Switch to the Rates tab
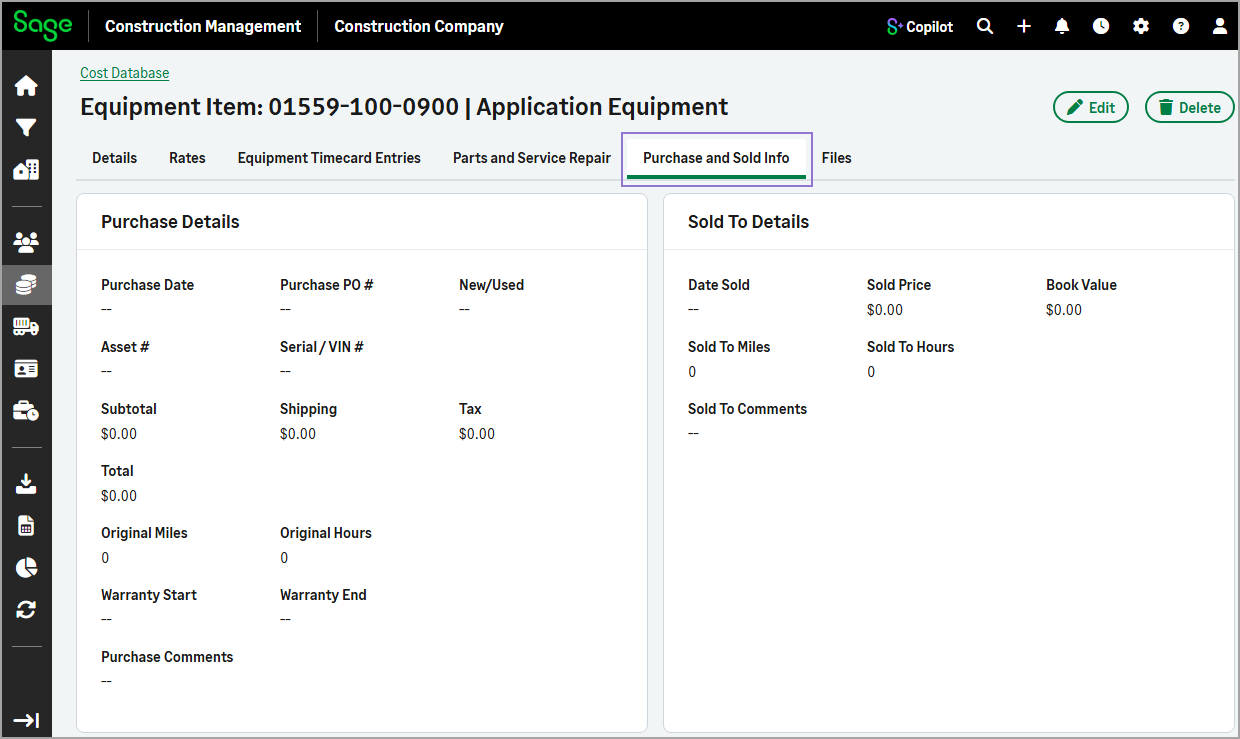Image resolution: width=1240 pixels, height=739 pixels. (x=187, y=158)
